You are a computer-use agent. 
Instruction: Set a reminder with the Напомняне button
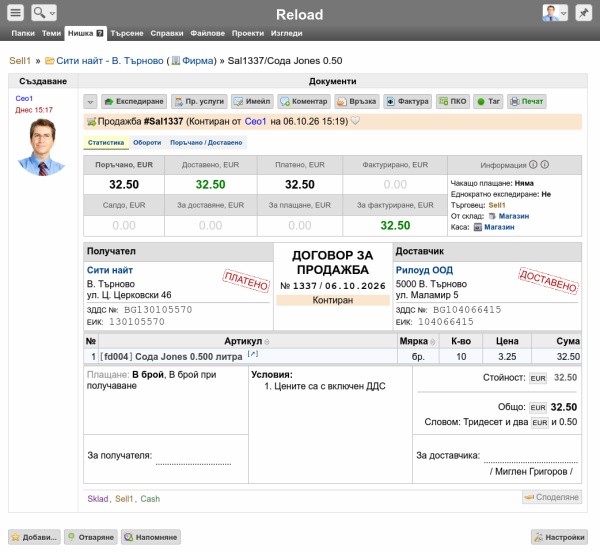point(151,537)
